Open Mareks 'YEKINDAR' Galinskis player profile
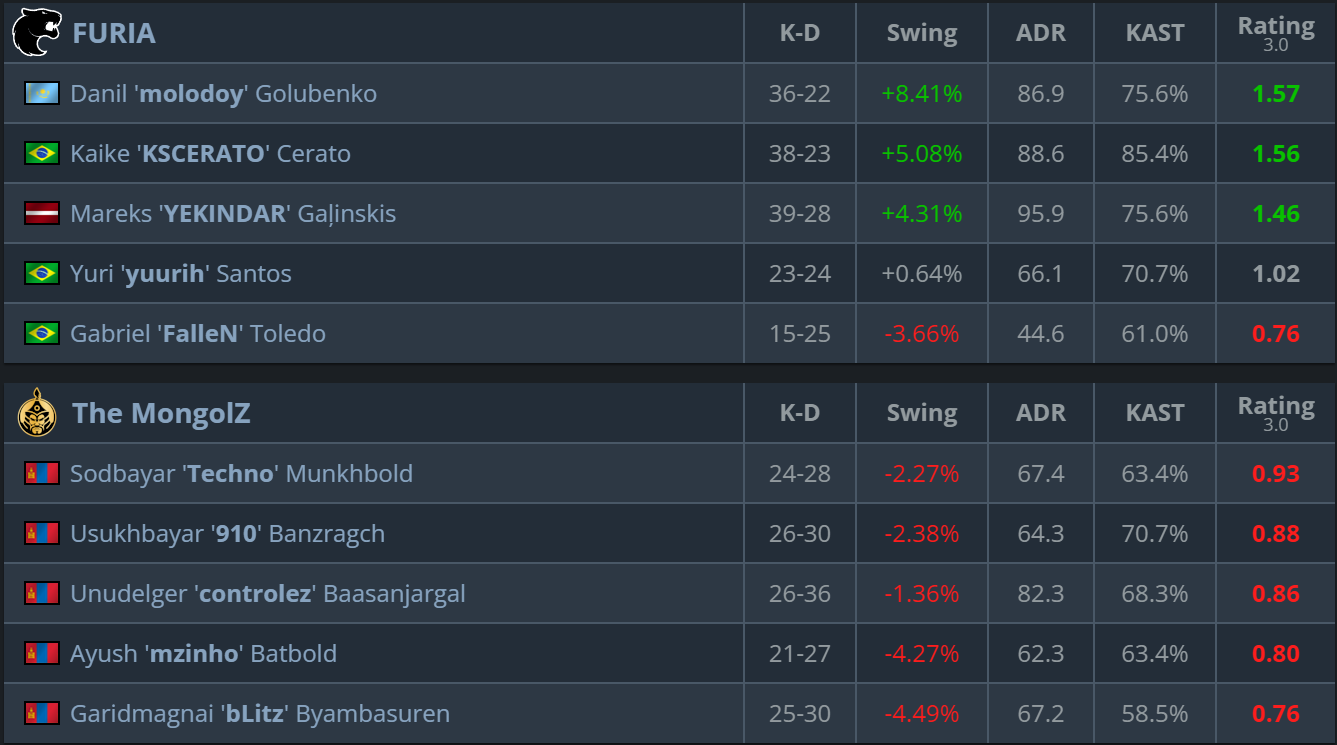 233,214
